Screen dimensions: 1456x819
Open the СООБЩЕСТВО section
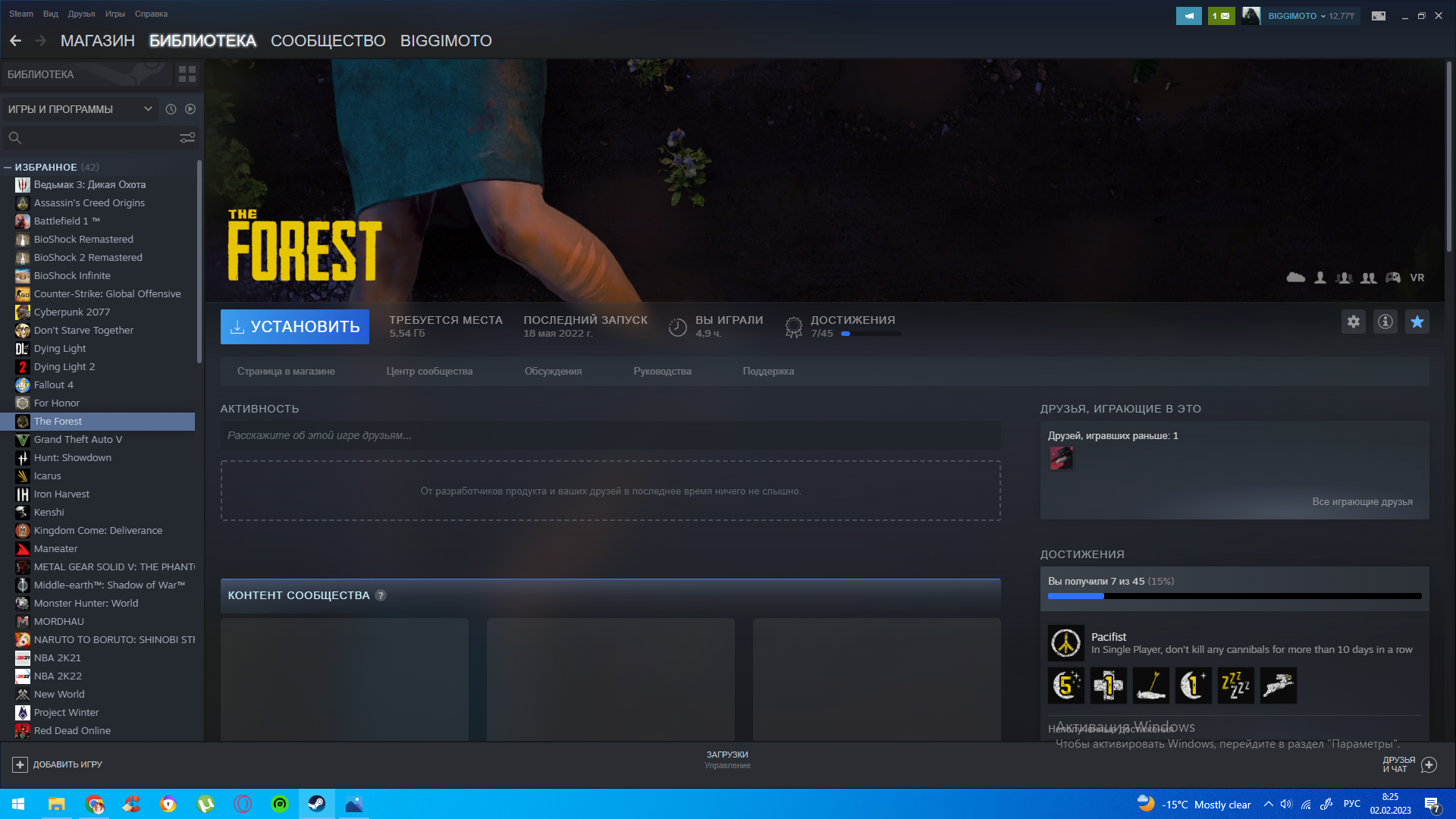328,41
